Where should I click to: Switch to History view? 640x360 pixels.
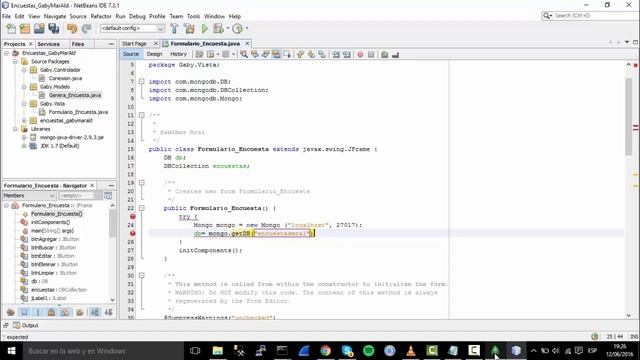tap(178, 54)
